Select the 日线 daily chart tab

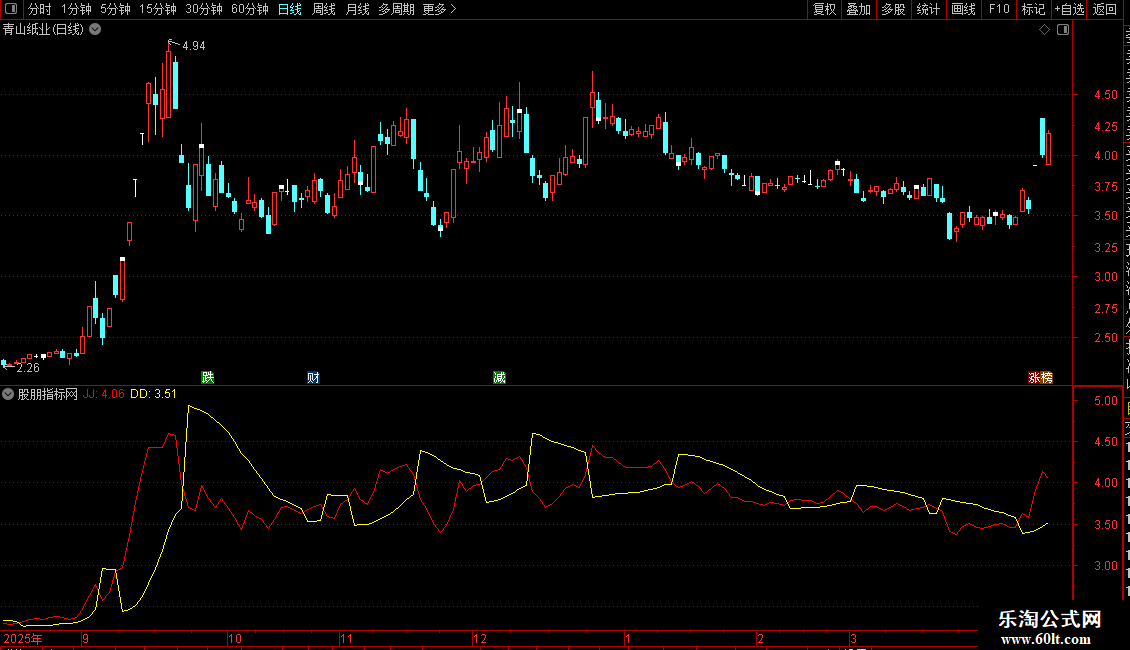pos(290,9)
